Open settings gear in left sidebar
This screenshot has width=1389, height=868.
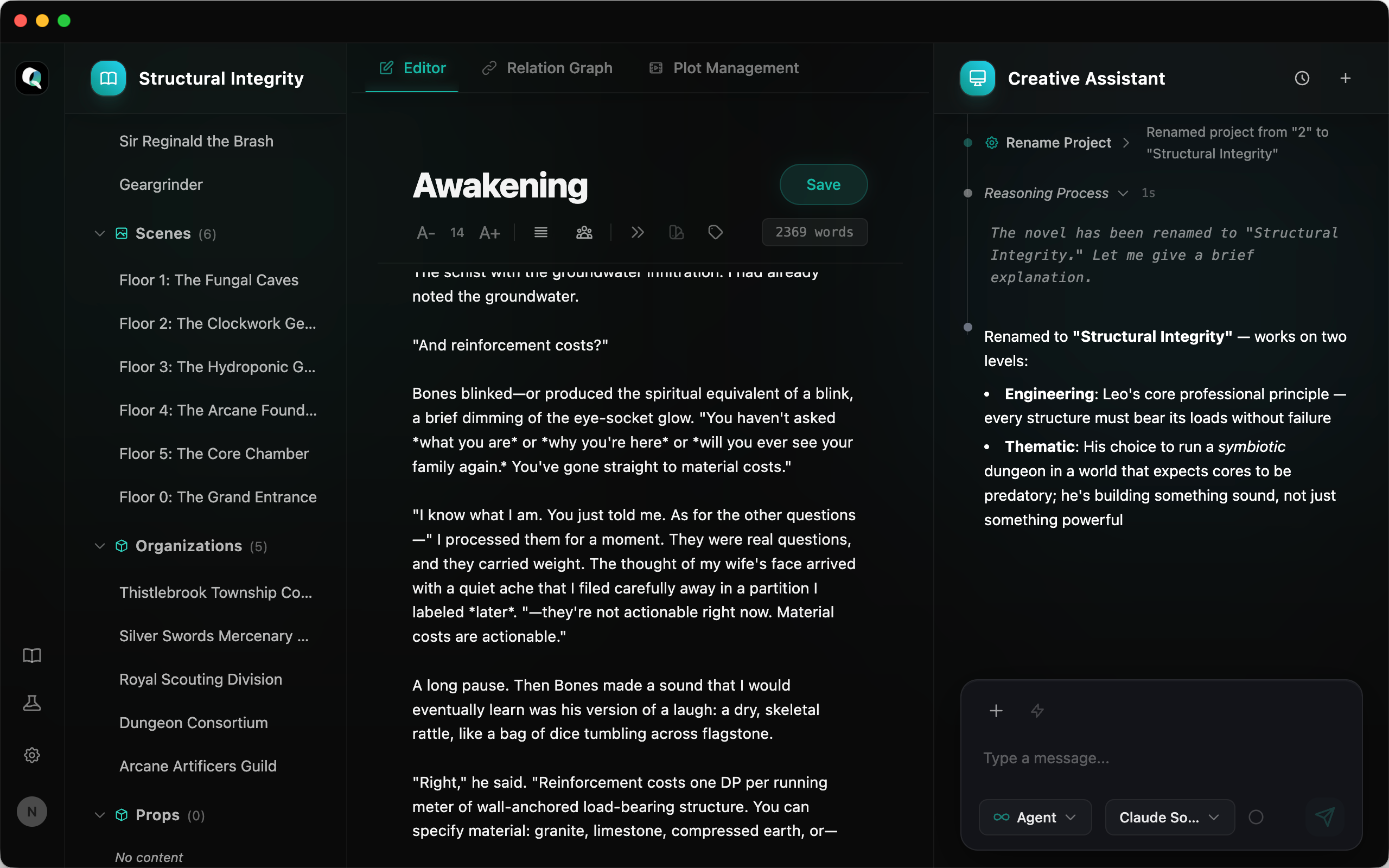tap(31, 755)
